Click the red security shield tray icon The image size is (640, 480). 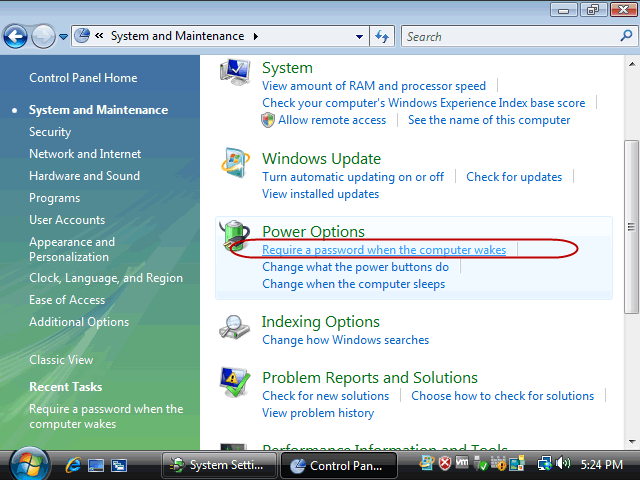444,463
